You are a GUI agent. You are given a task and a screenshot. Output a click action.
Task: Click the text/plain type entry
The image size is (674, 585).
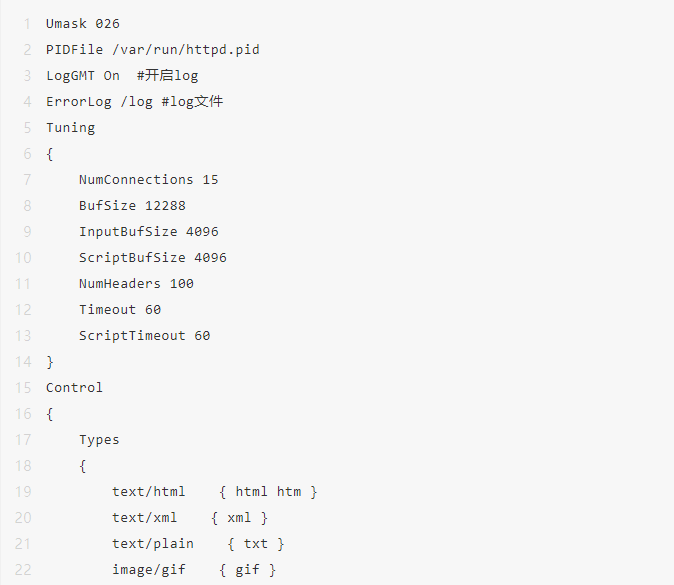pyautogui.click(x=152, y=543)
